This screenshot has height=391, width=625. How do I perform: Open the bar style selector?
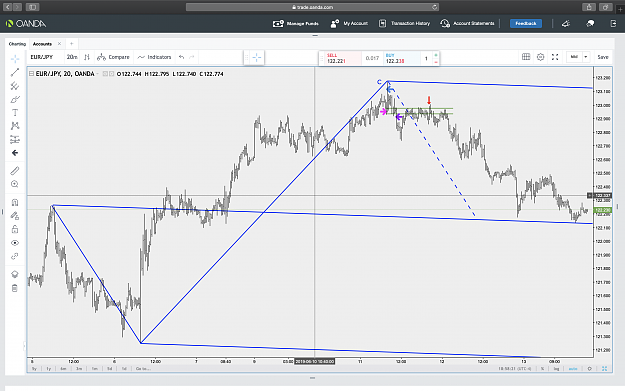(x=87, y=57)
